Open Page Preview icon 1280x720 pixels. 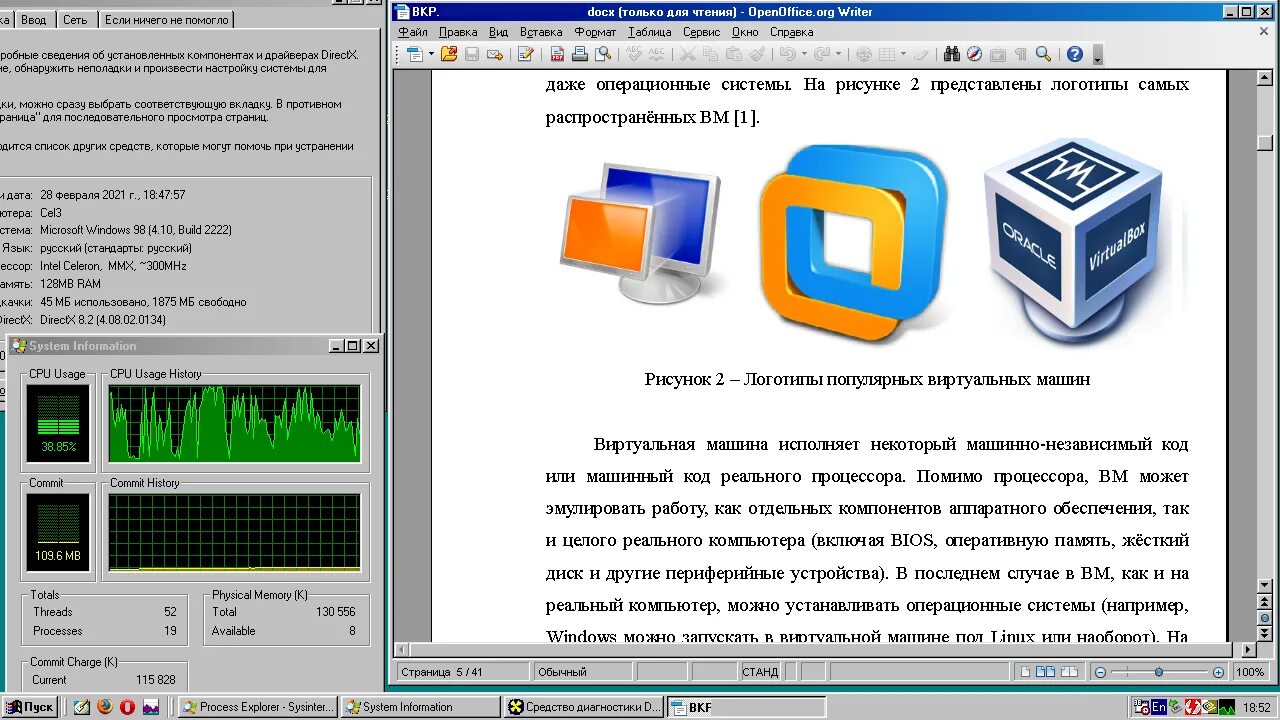pos(603,54)
